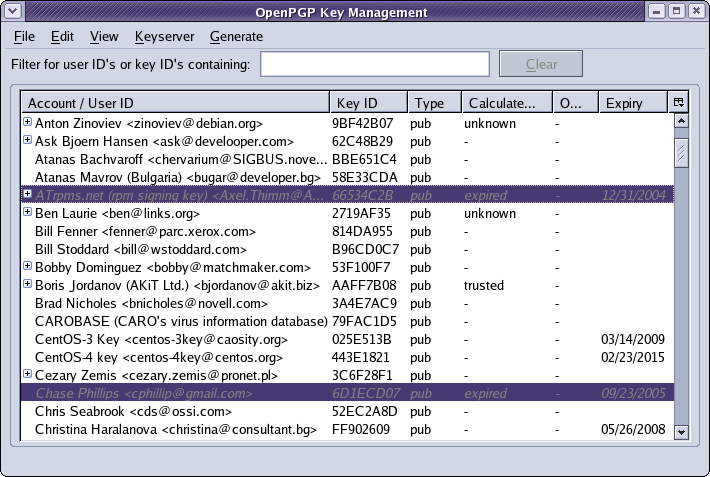710x477 pixels.
Task: Maximize the OpenPGP Key Management window
Action: (676, 11)
